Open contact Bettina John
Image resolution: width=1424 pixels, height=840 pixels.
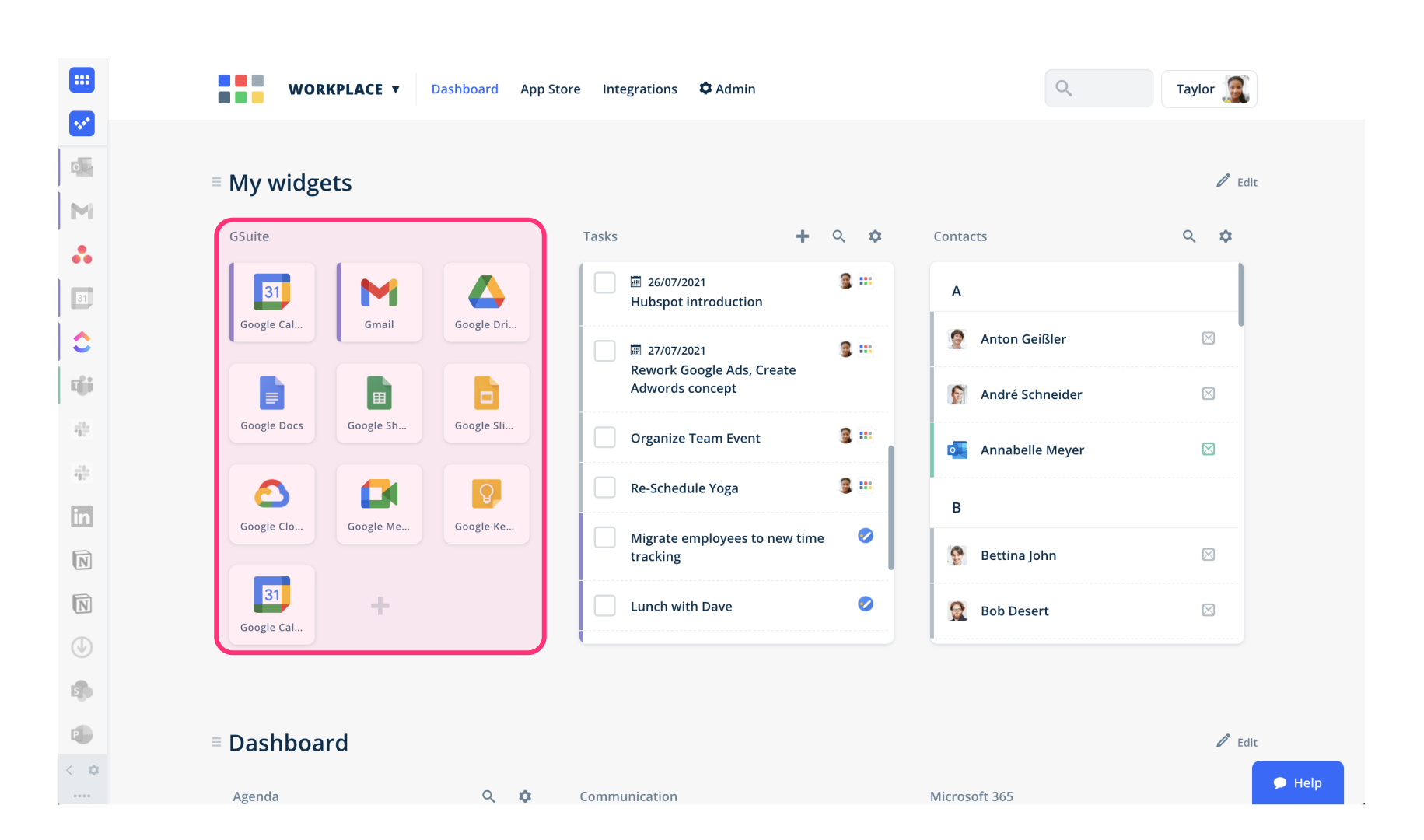[1085, 555]
